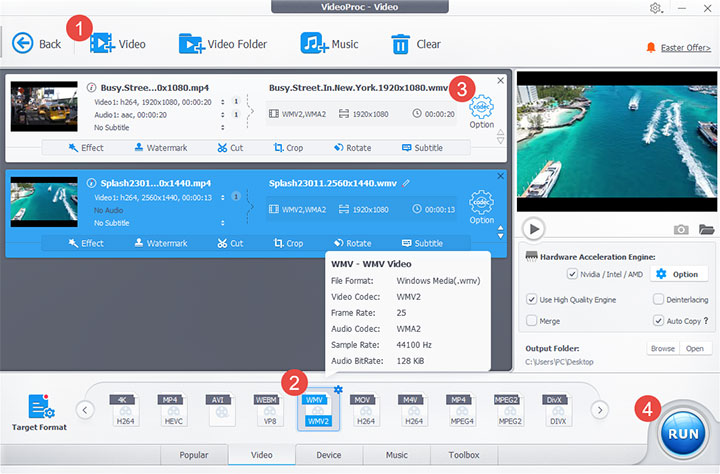
Task: Select MP4 HEVC format
Action: 174,410
